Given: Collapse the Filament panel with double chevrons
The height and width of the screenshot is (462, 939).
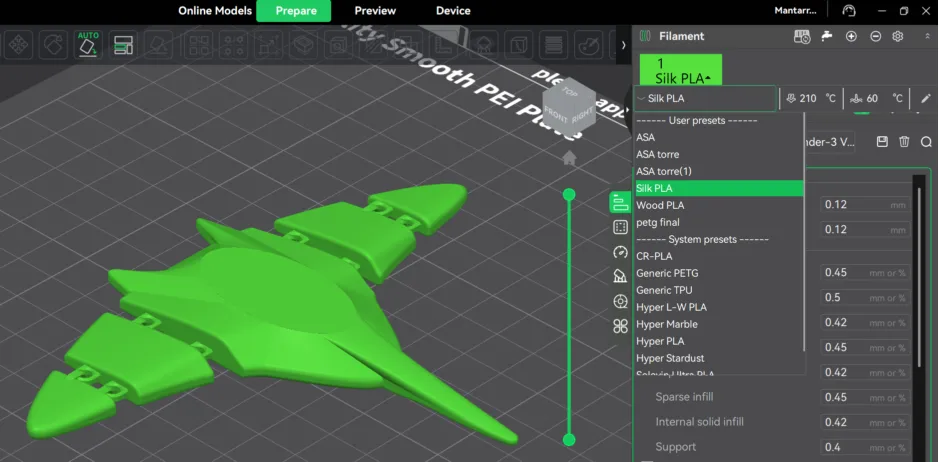Looking at the screenshot, I should (928, 37).
